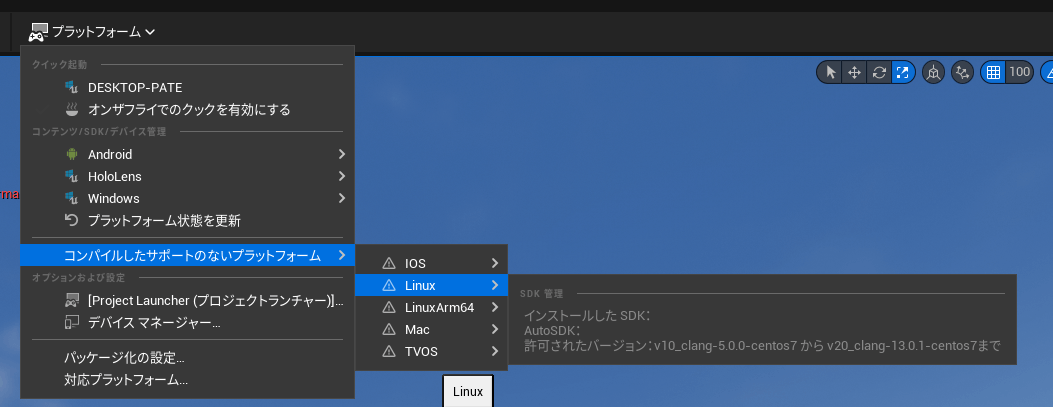Select Mac in unsupported platforms submenu

pos(431,330)
